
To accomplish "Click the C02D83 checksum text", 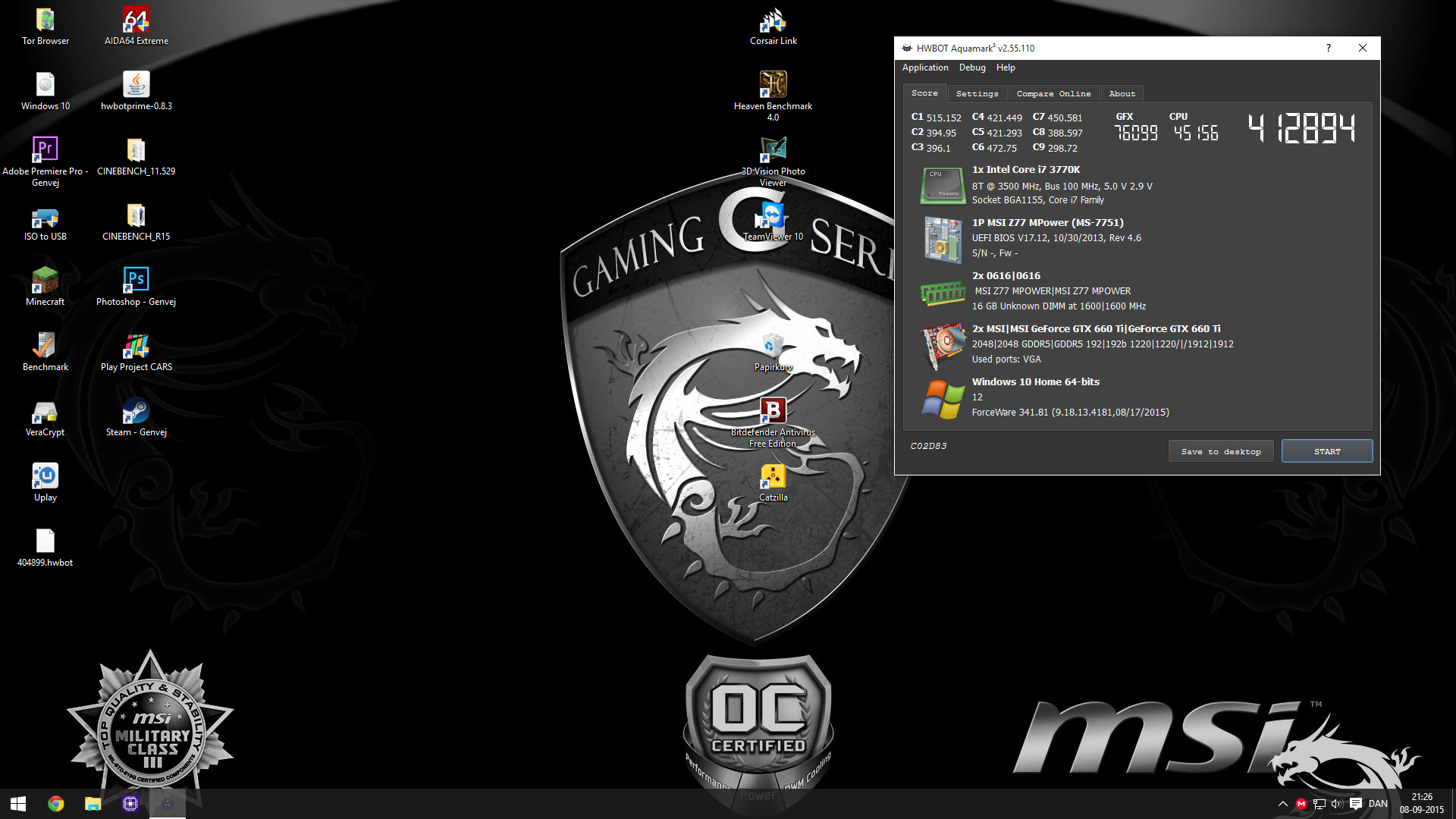I will click(x=928, y=446).
